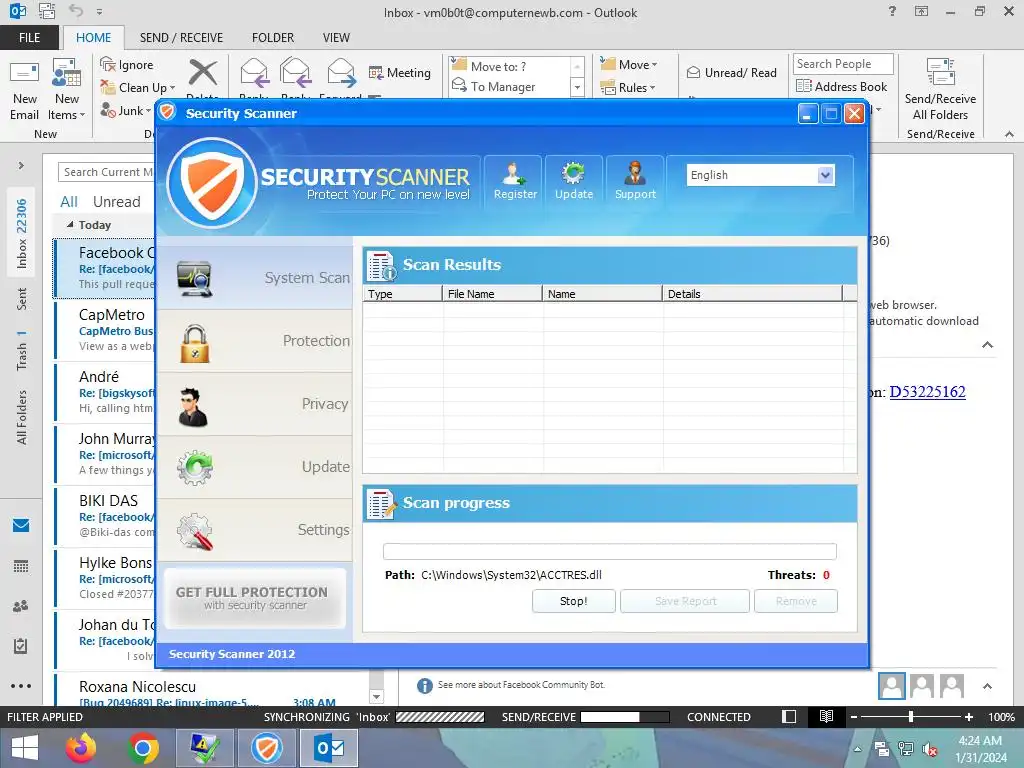Select the 'To Manager' quick step
Screen dimensions: 1024x768
pyautogui.click(x=510, y=87)
